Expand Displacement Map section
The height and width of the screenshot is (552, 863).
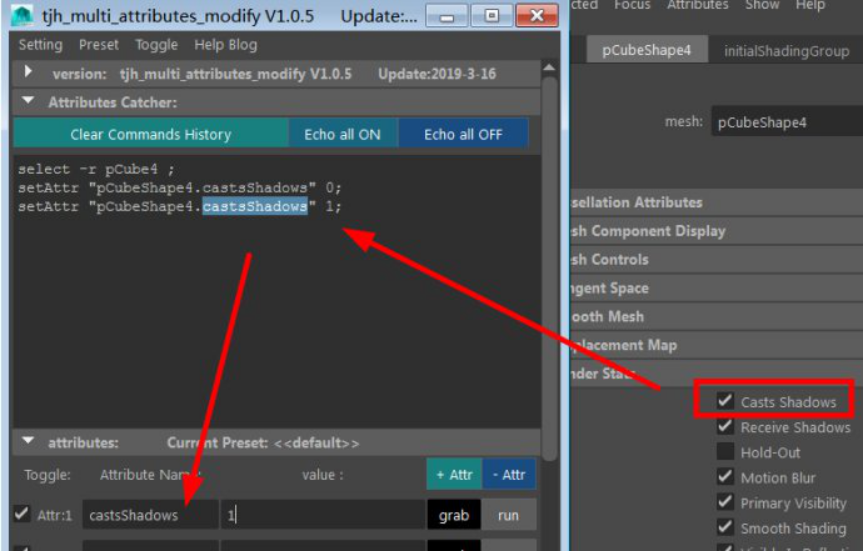[717, 345]
